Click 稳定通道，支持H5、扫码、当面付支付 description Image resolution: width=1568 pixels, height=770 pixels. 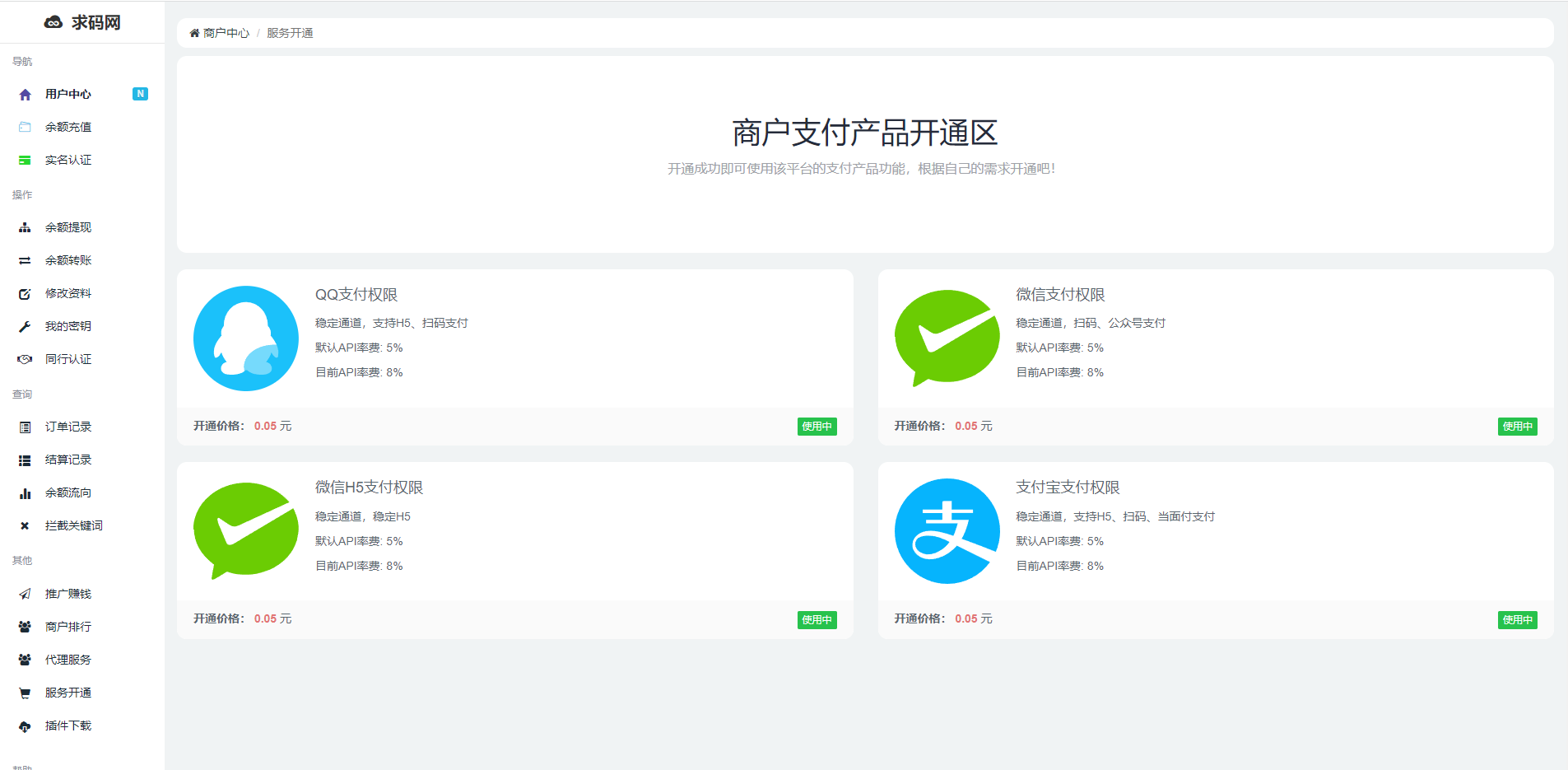tap(1115, 516)
